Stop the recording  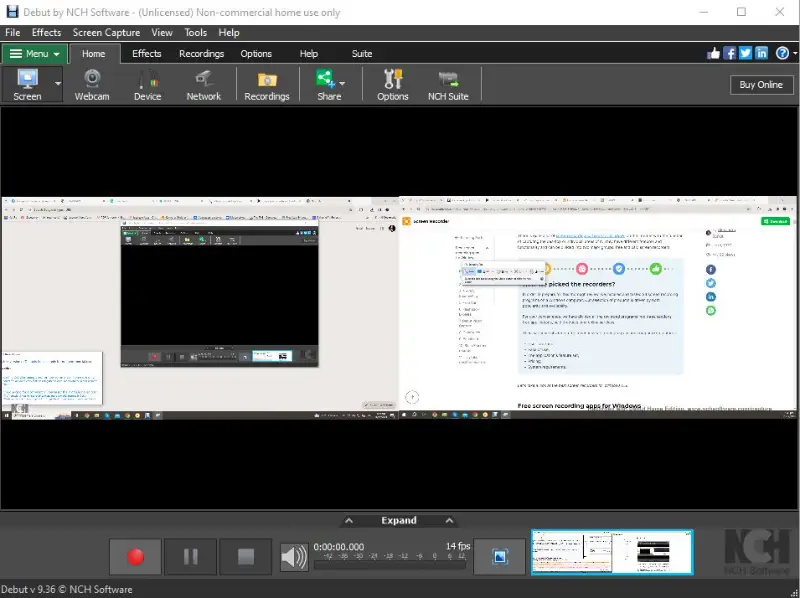pos(245,557)
